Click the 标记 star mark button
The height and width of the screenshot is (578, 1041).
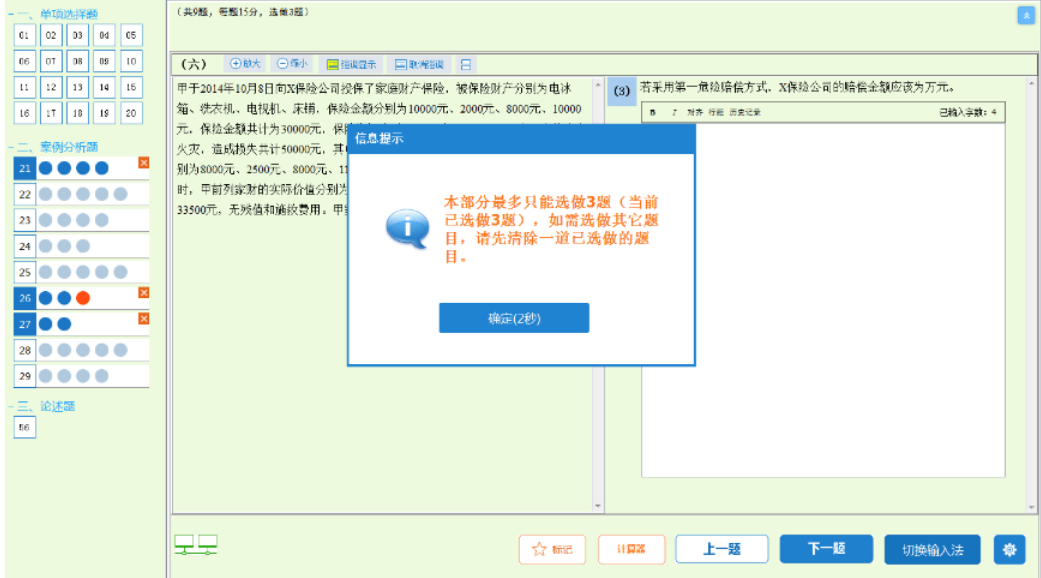pos(552,549)
